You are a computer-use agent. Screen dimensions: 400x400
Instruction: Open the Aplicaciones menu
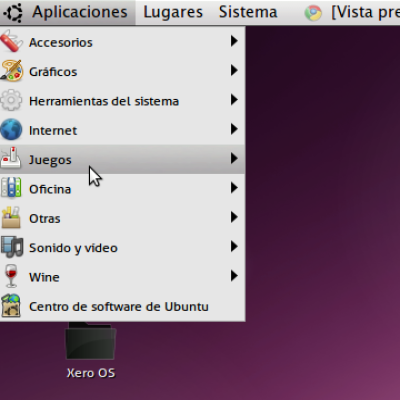(80, 12)
